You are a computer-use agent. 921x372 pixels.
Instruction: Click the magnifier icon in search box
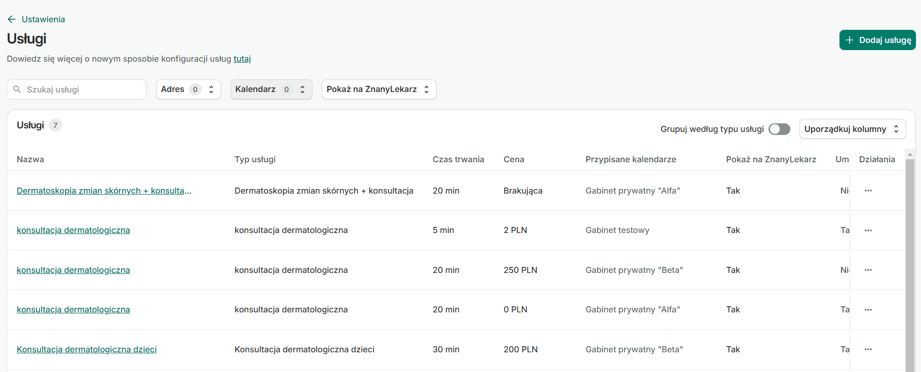17,90
